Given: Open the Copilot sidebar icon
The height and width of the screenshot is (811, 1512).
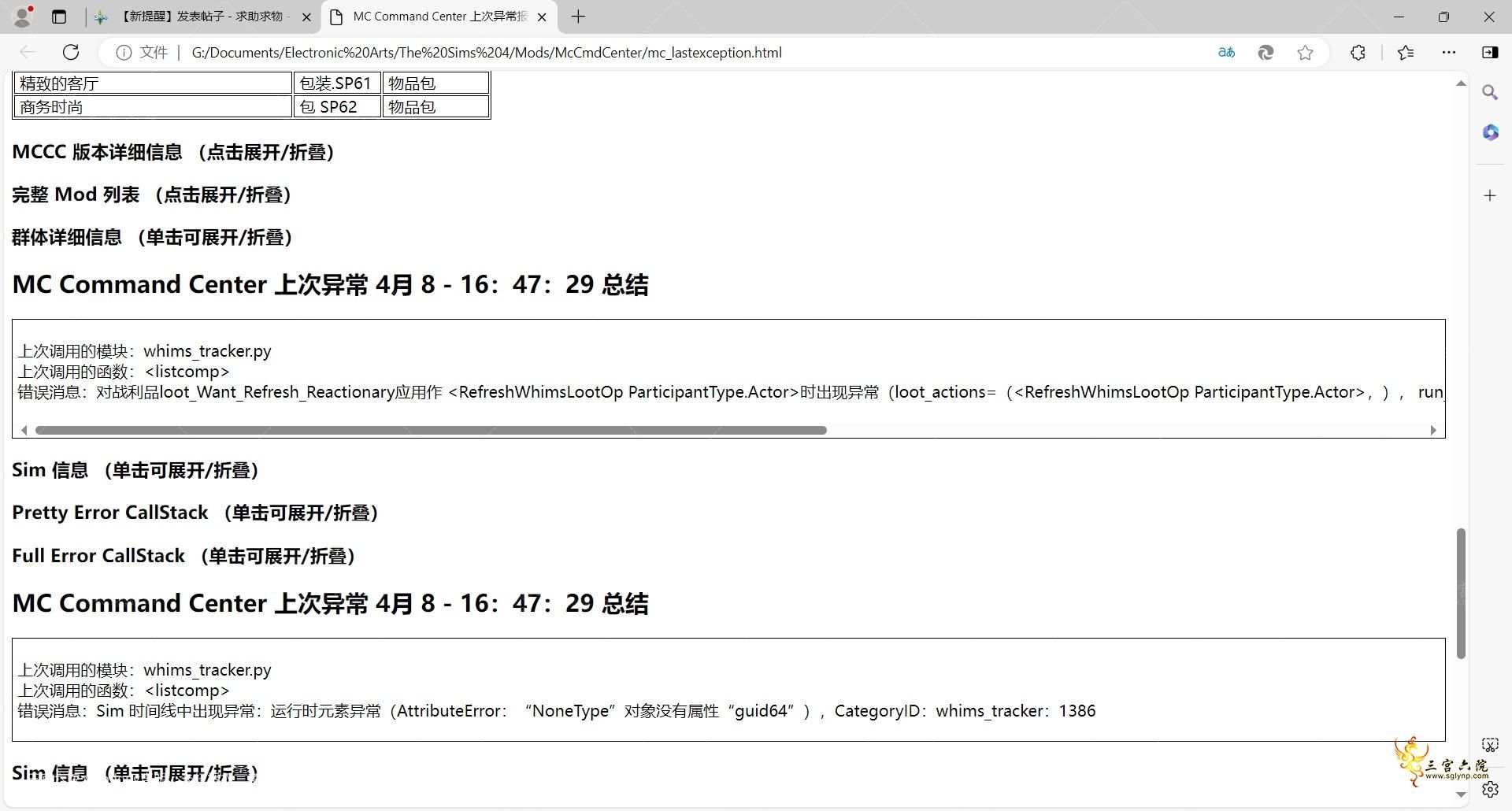Looking at the screenshot, I should click(x=1490, y=132).
